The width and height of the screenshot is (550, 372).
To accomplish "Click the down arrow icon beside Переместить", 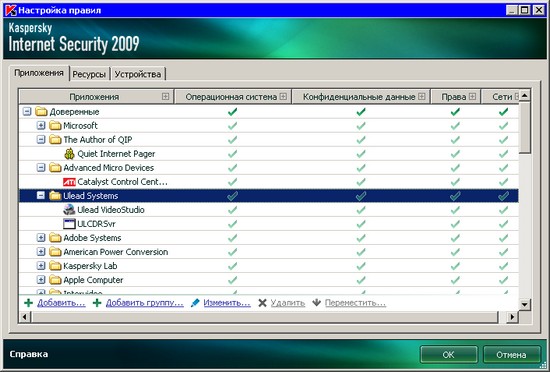I will [316, 302].
